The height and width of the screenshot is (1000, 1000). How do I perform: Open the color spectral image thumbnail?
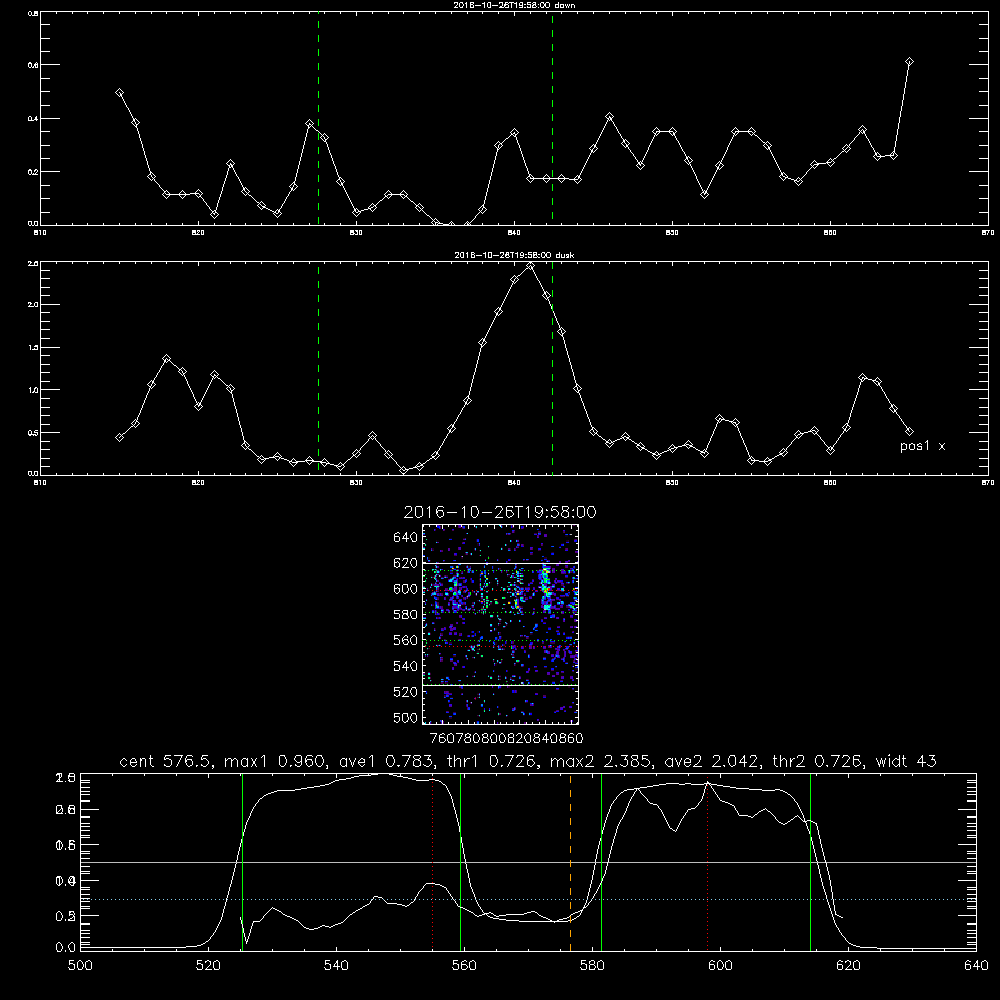[501, 624]
